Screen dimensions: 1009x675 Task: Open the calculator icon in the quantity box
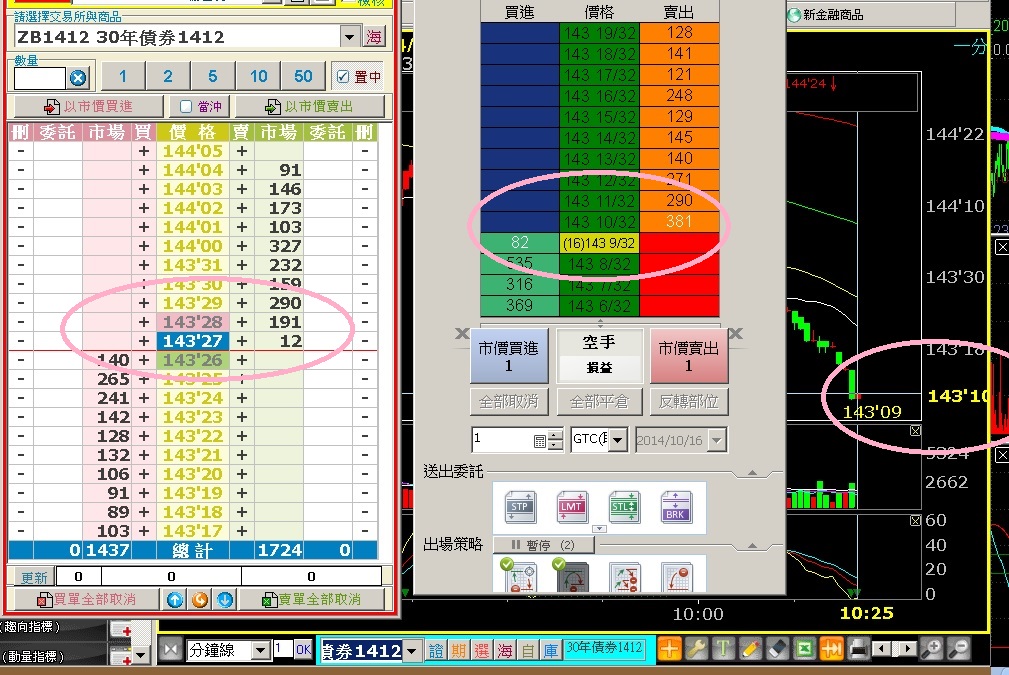coord(540,441)
